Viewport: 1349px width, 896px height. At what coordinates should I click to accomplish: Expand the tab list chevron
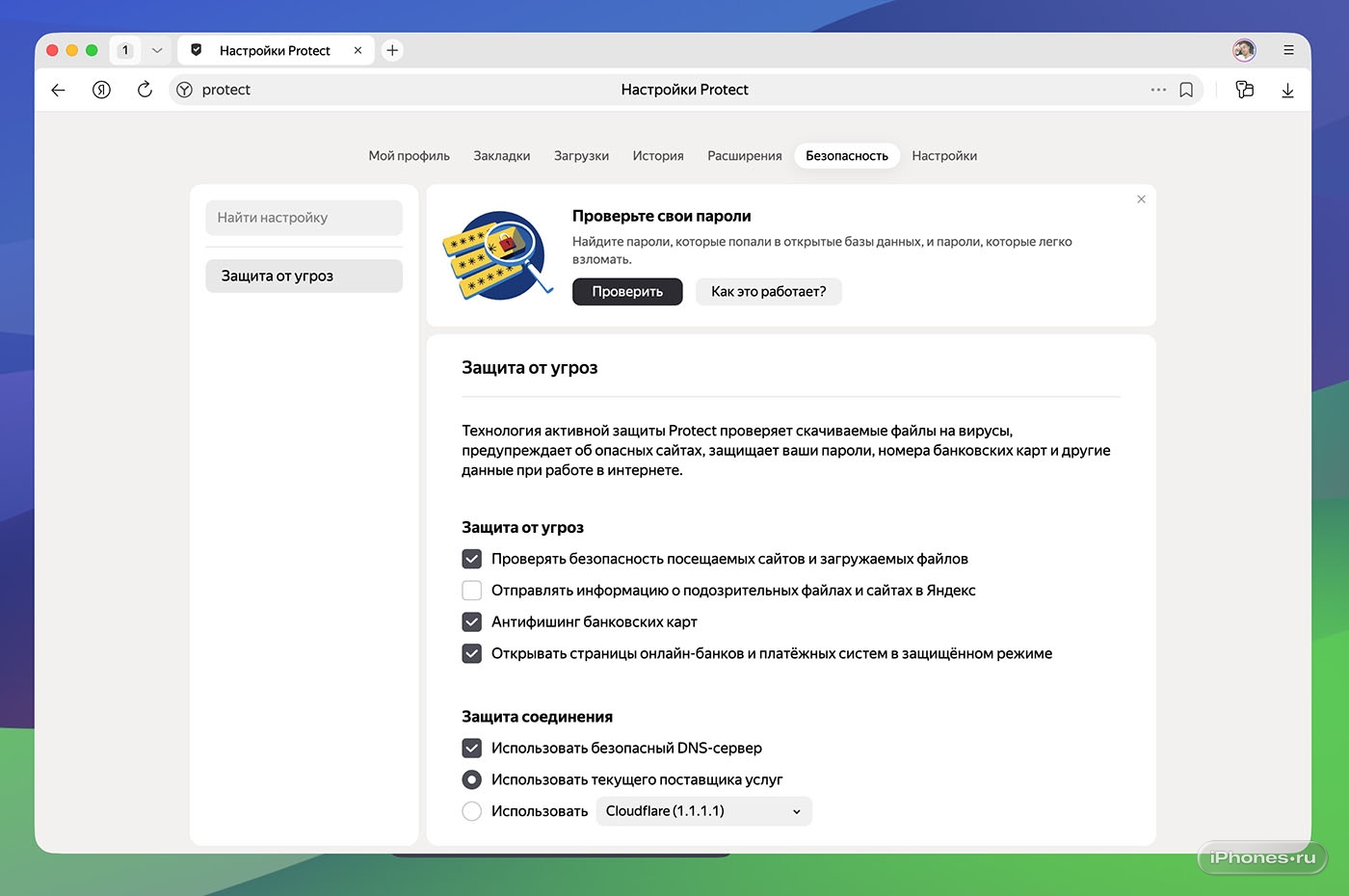[x=157, y=50]
